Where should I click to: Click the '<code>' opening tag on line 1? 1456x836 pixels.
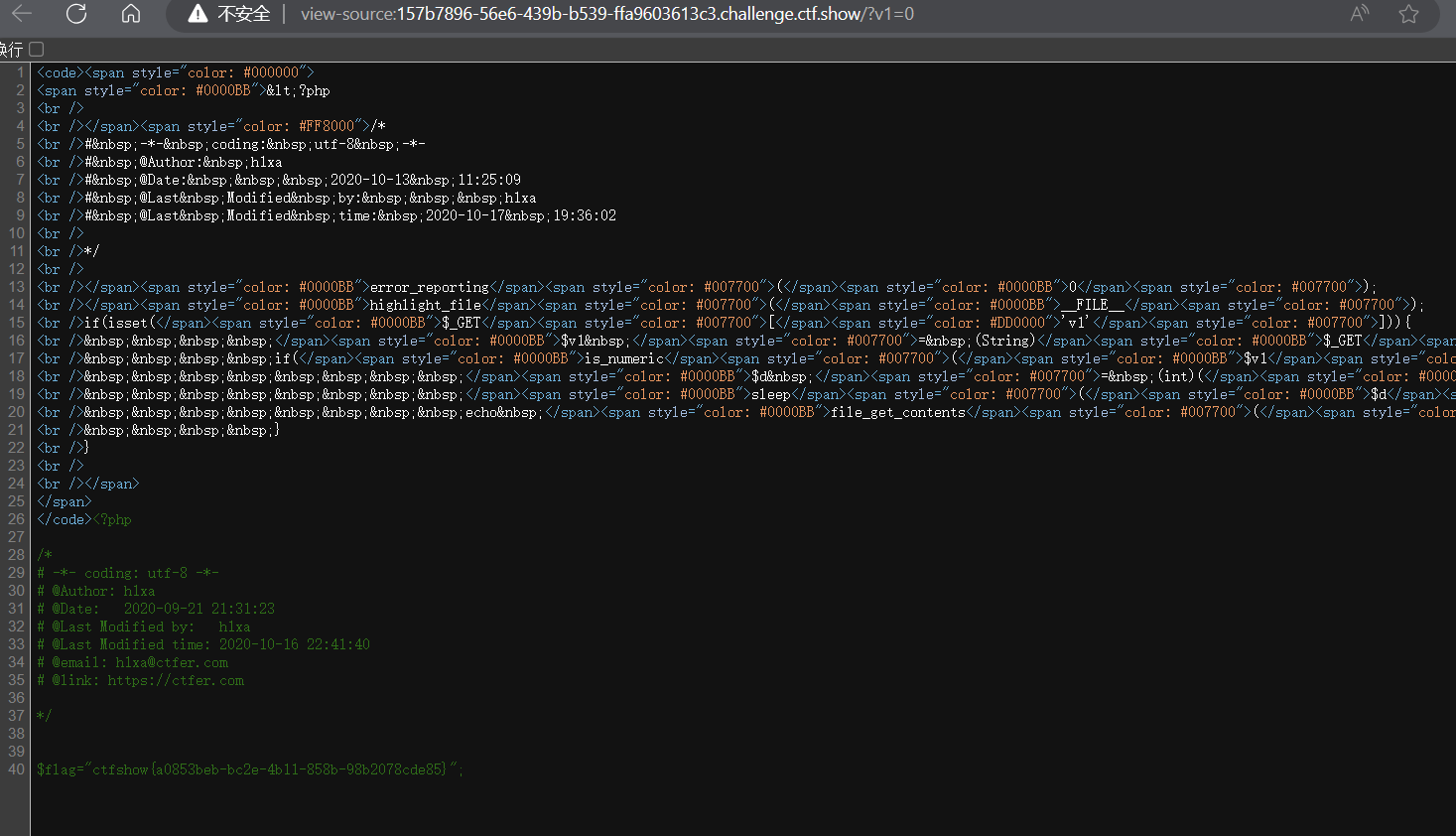coord(61,72)
